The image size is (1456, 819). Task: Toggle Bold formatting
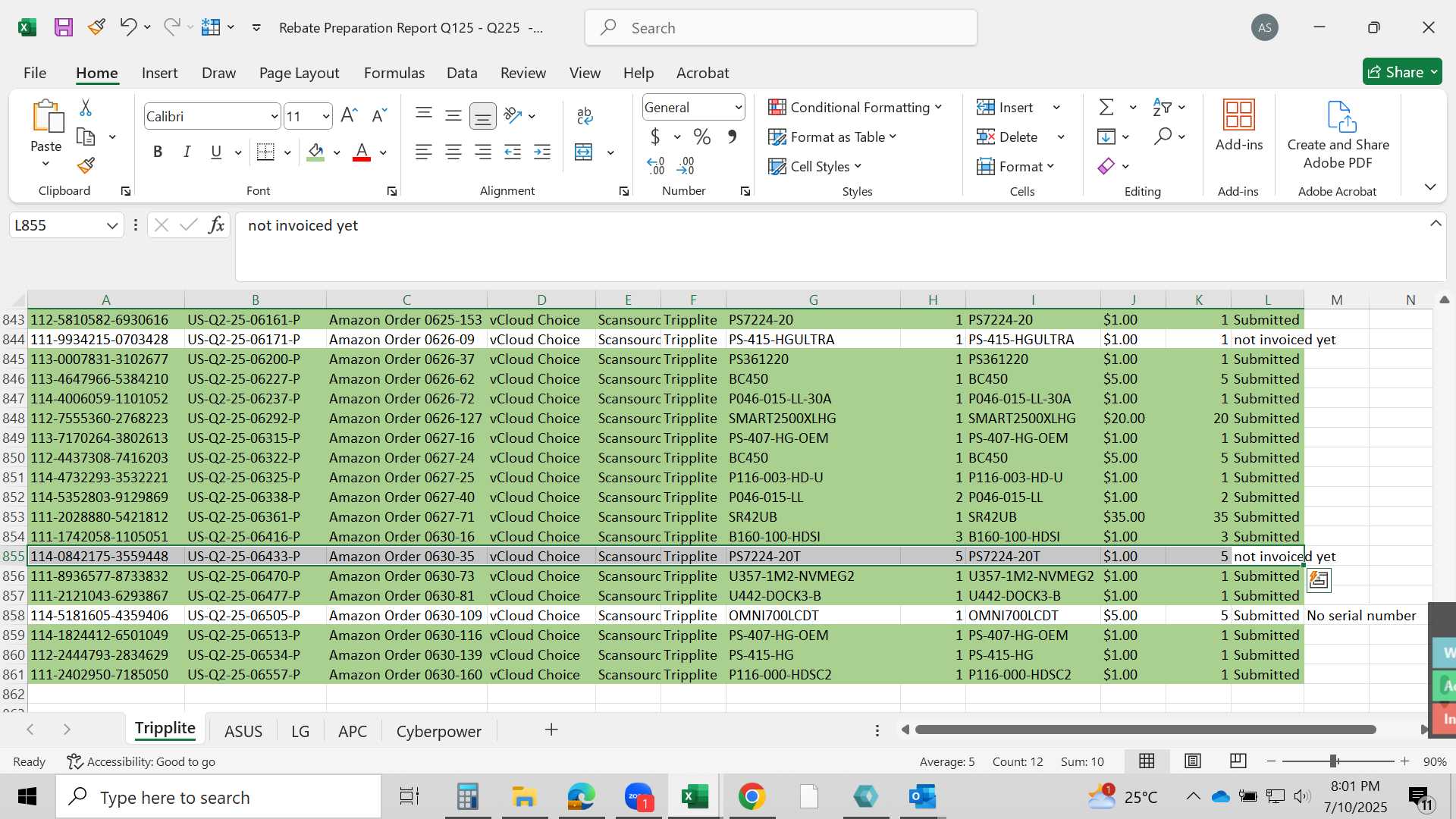tap(158, 152)
